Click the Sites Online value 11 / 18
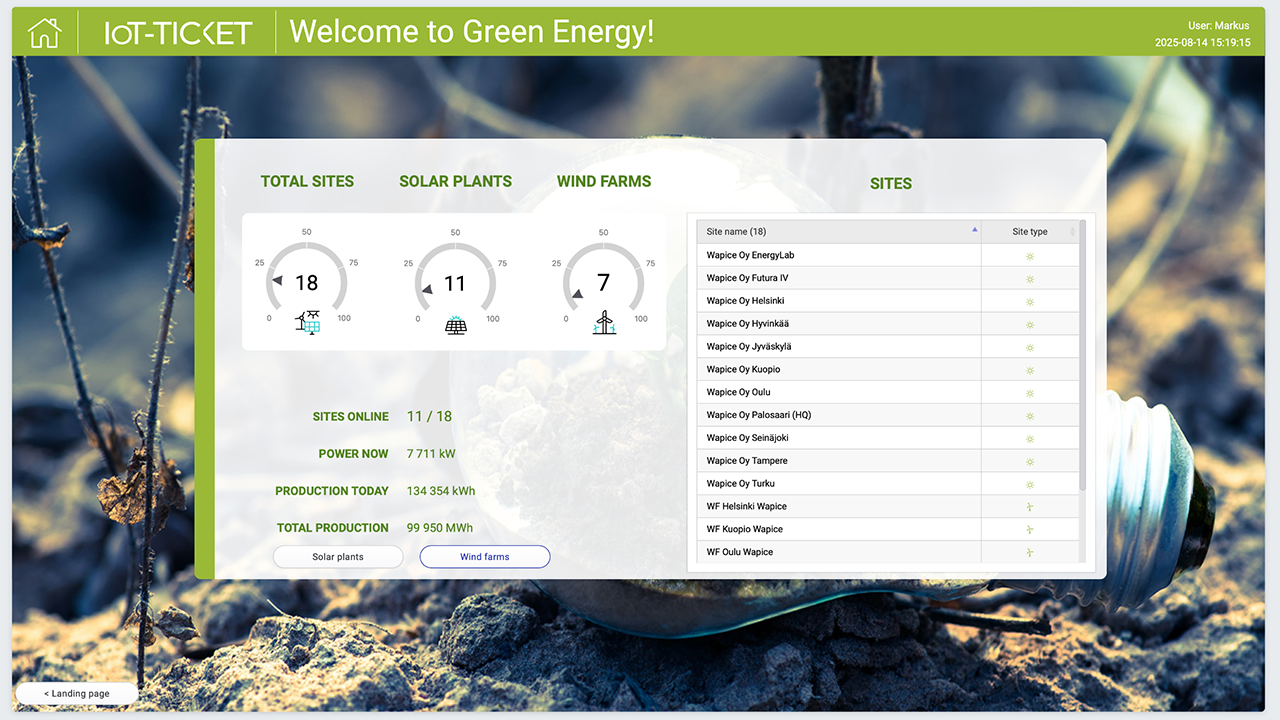1280x720 pixels. tap(429, 417)
